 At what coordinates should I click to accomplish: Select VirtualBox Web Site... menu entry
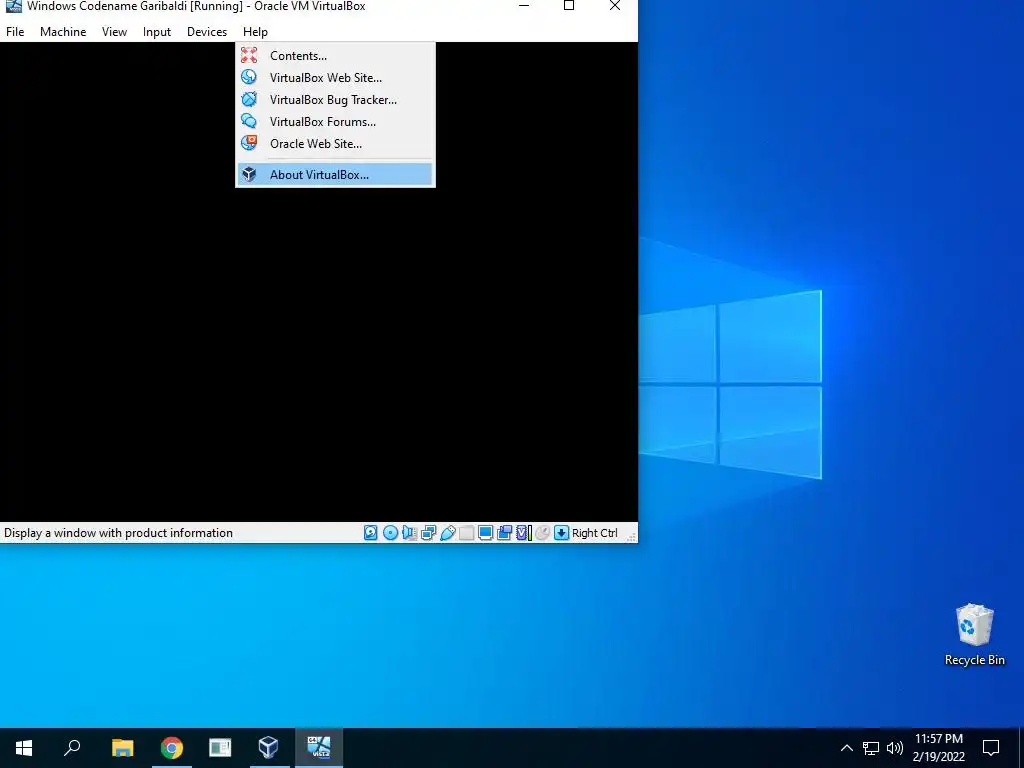[x=335, y=78]
